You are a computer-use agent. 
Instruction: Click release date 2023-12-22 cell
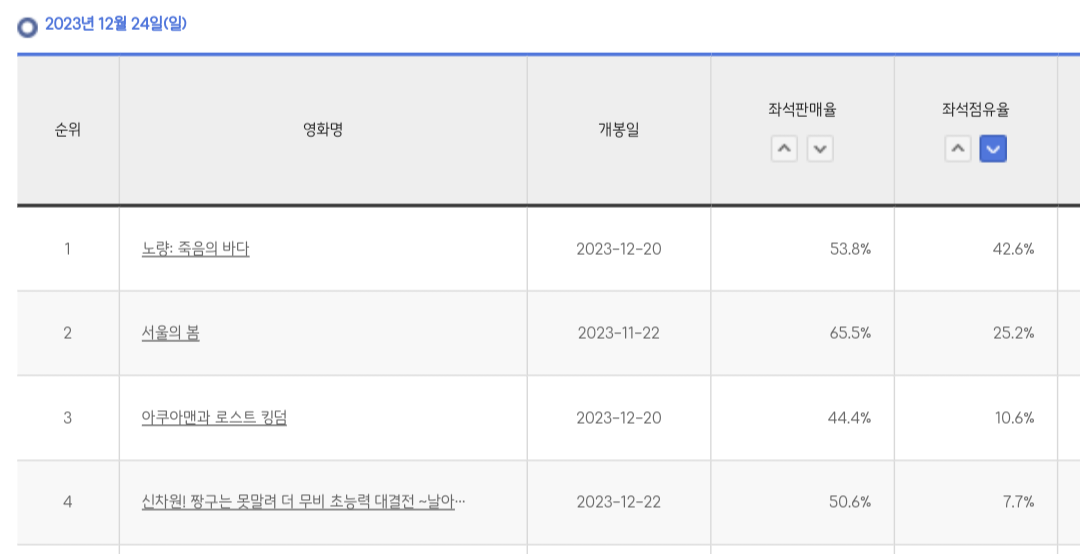pyautogui.click(x=619, y=502)
